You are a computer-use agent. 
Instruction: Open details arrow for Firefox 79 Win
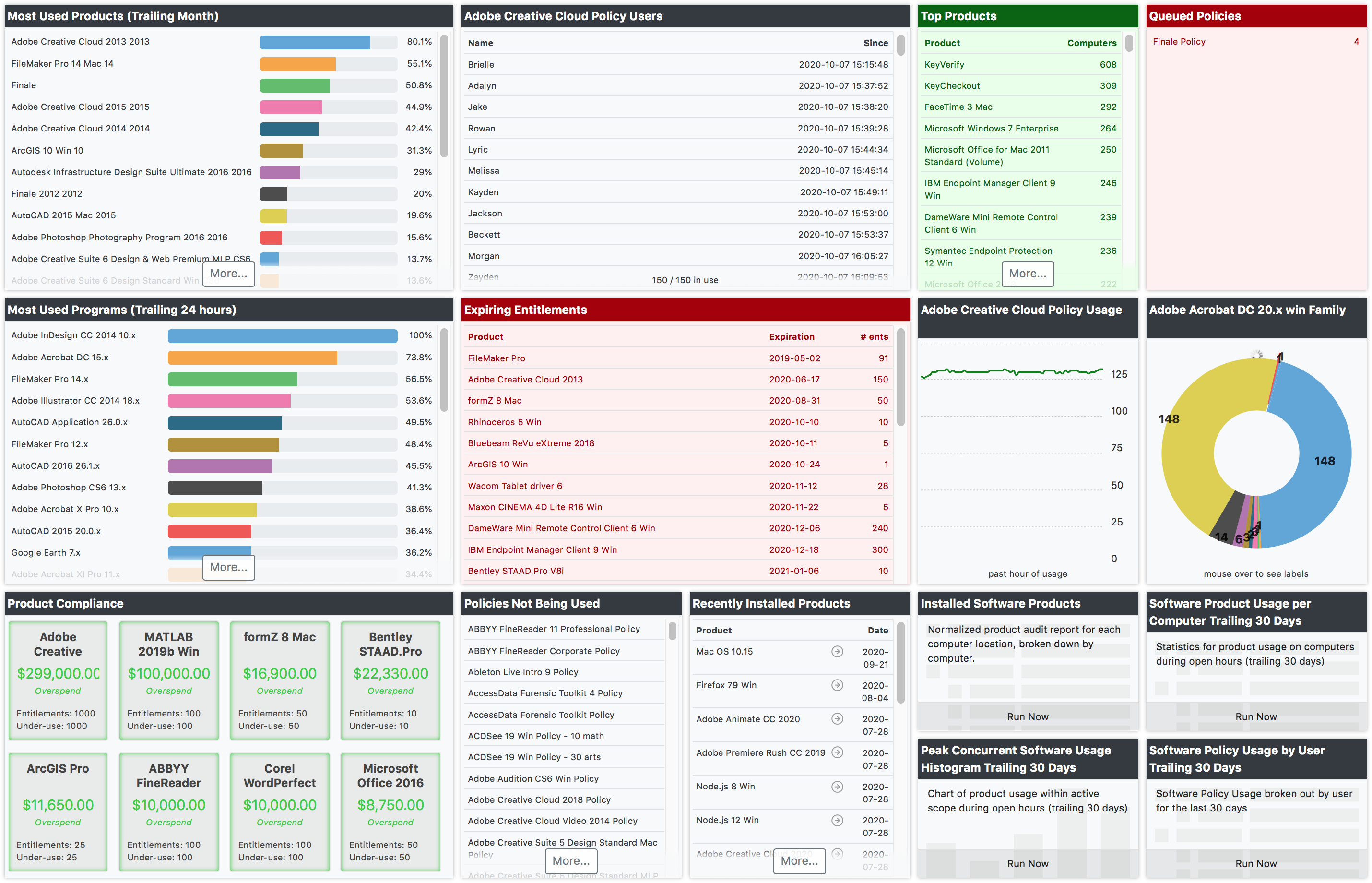coord(837,685)
